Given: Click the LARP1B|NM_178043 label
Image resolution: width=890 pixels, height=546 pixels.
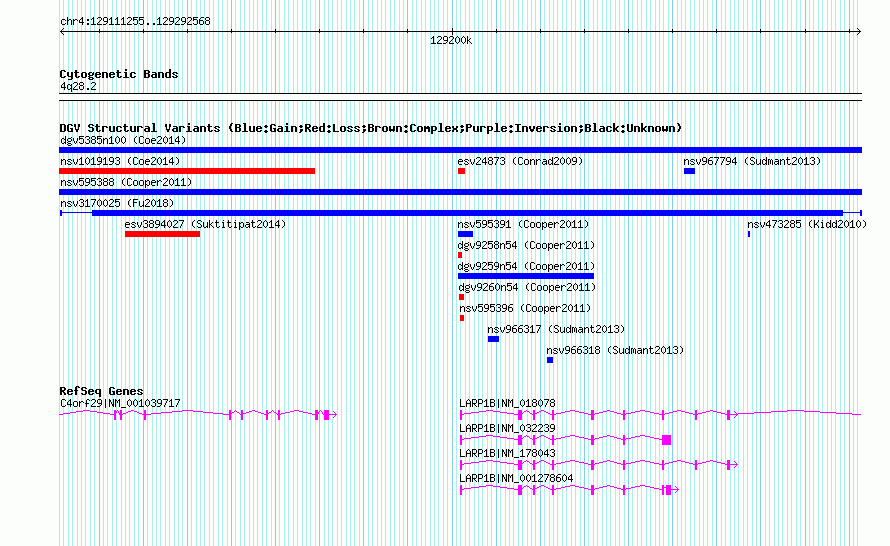Looking at the screenshot, I should pyautogui.click(x=507, y=453).
